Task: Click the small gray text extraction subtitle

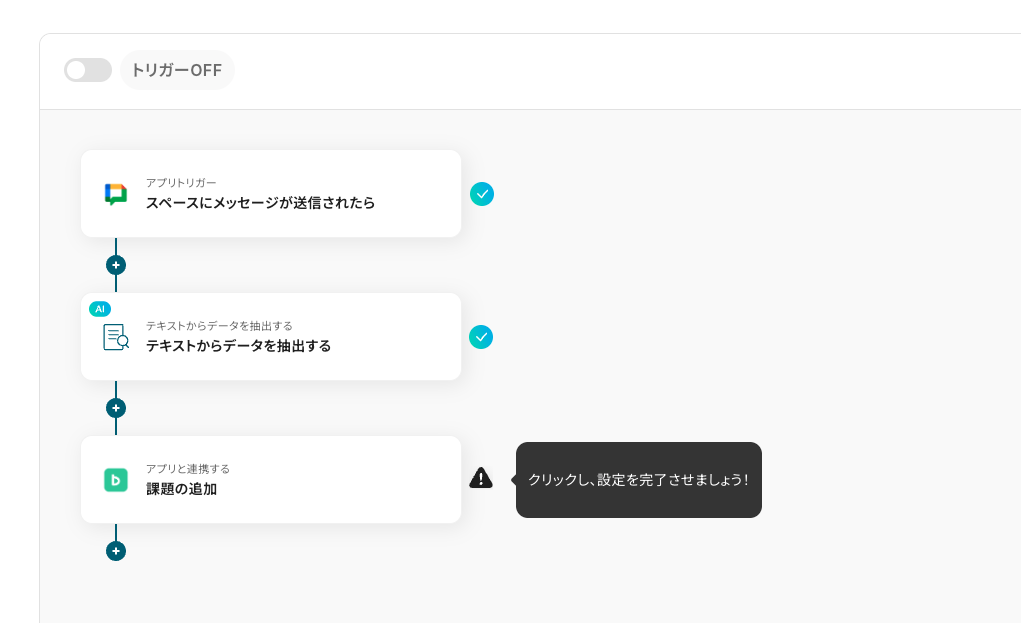Action: [x=219, y=326]
